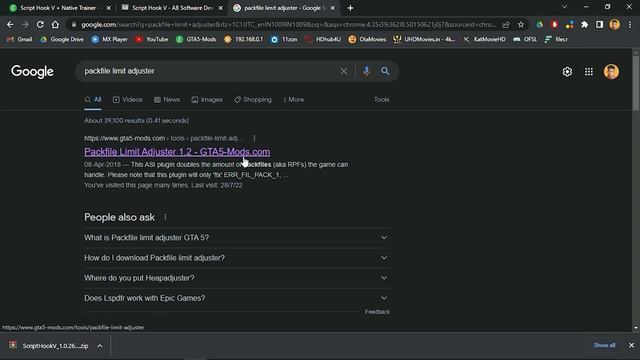Open the More search filters dropdown
The image size is (640, 360).
(293, 100)
